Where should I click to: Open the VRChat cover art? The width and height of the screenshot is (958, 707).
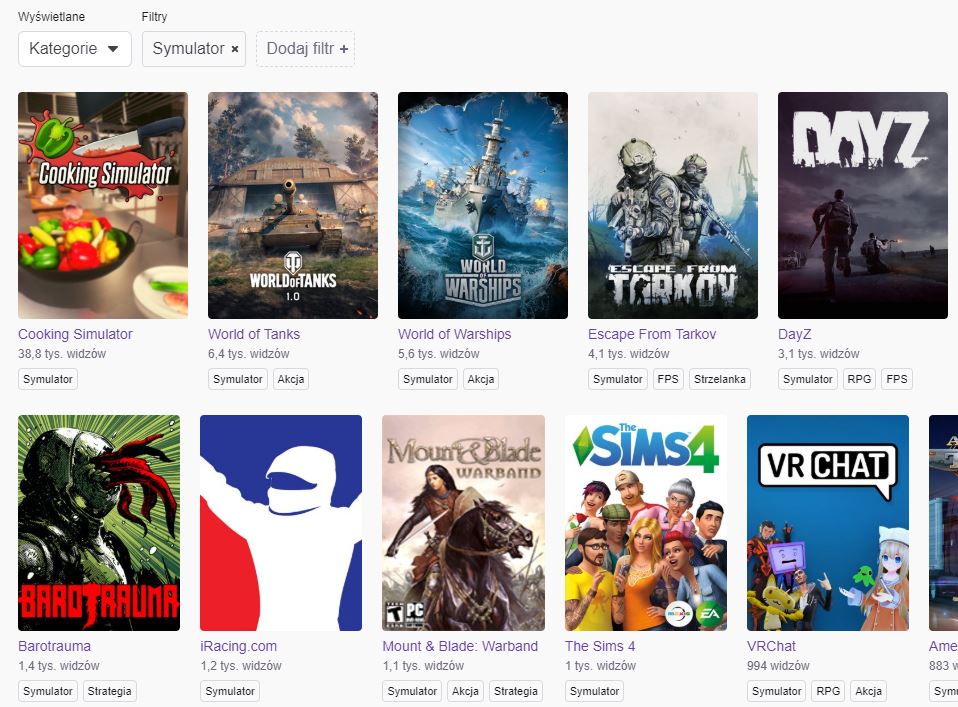[828, 523]
